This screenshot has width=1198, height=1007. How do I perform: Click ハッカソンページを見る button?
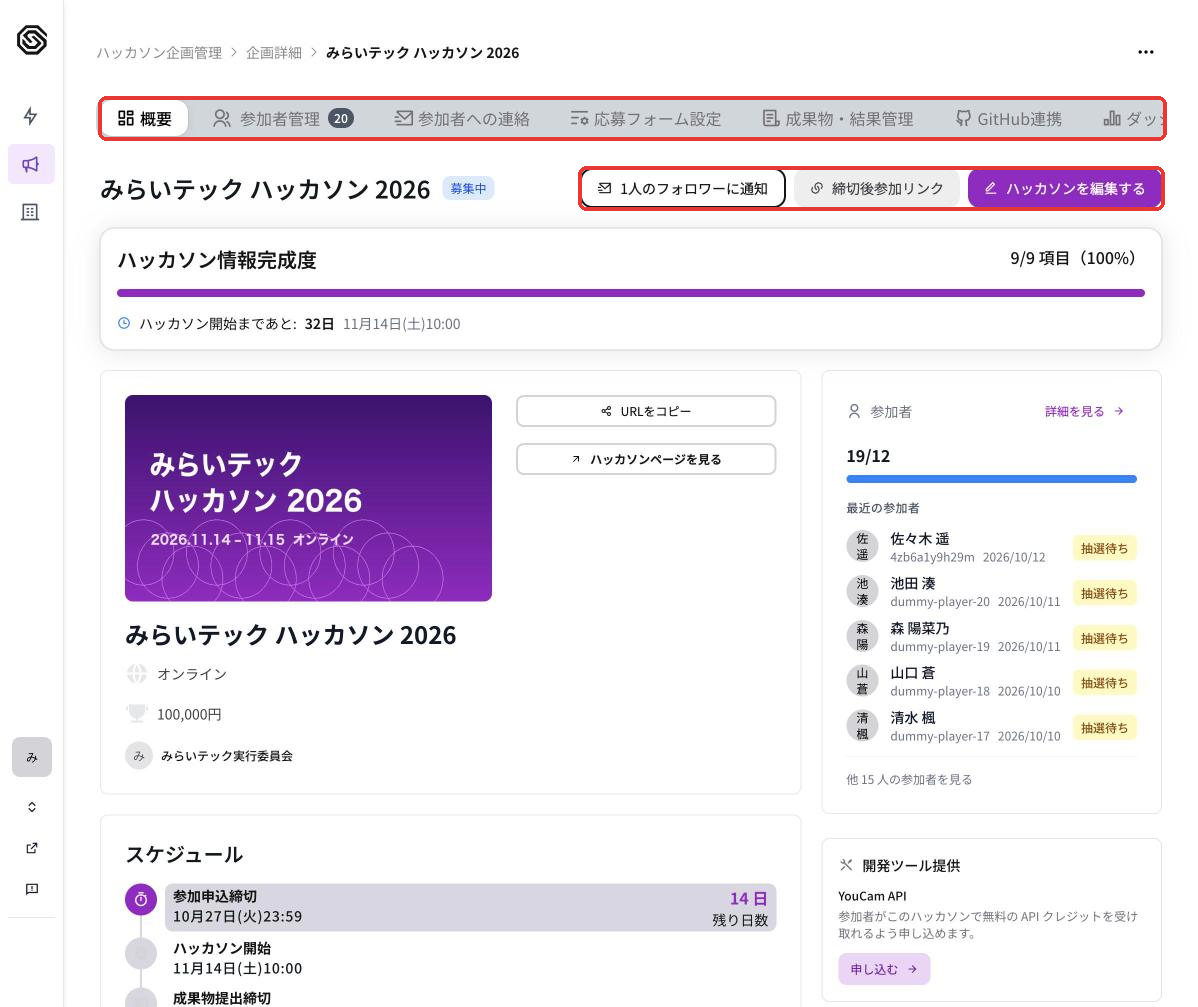tap(646, 459)
